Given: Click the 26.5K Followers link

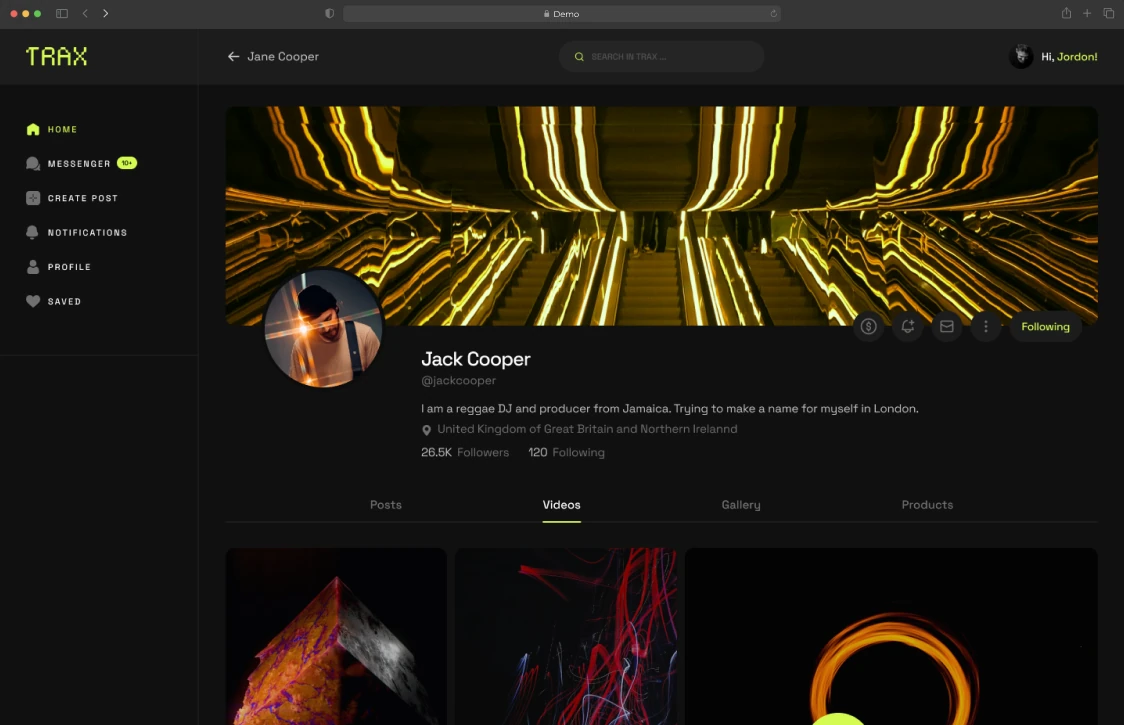Looking at the screenshot, I should click(x=465, y=452).
